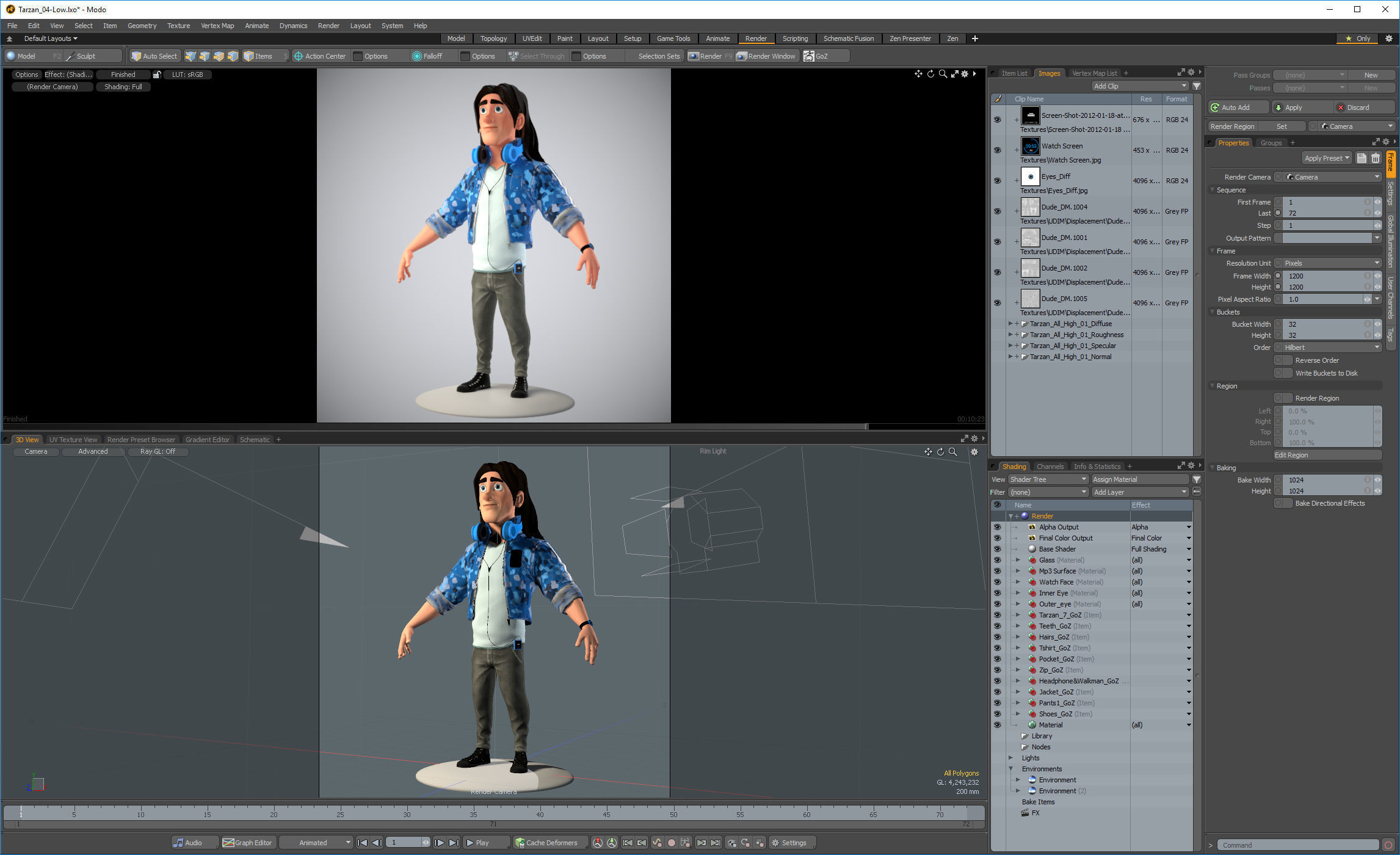Expand the Tarzan_All_High_01_Diffuse folder
This screenshot has height=855, width=1400.
1010,324
